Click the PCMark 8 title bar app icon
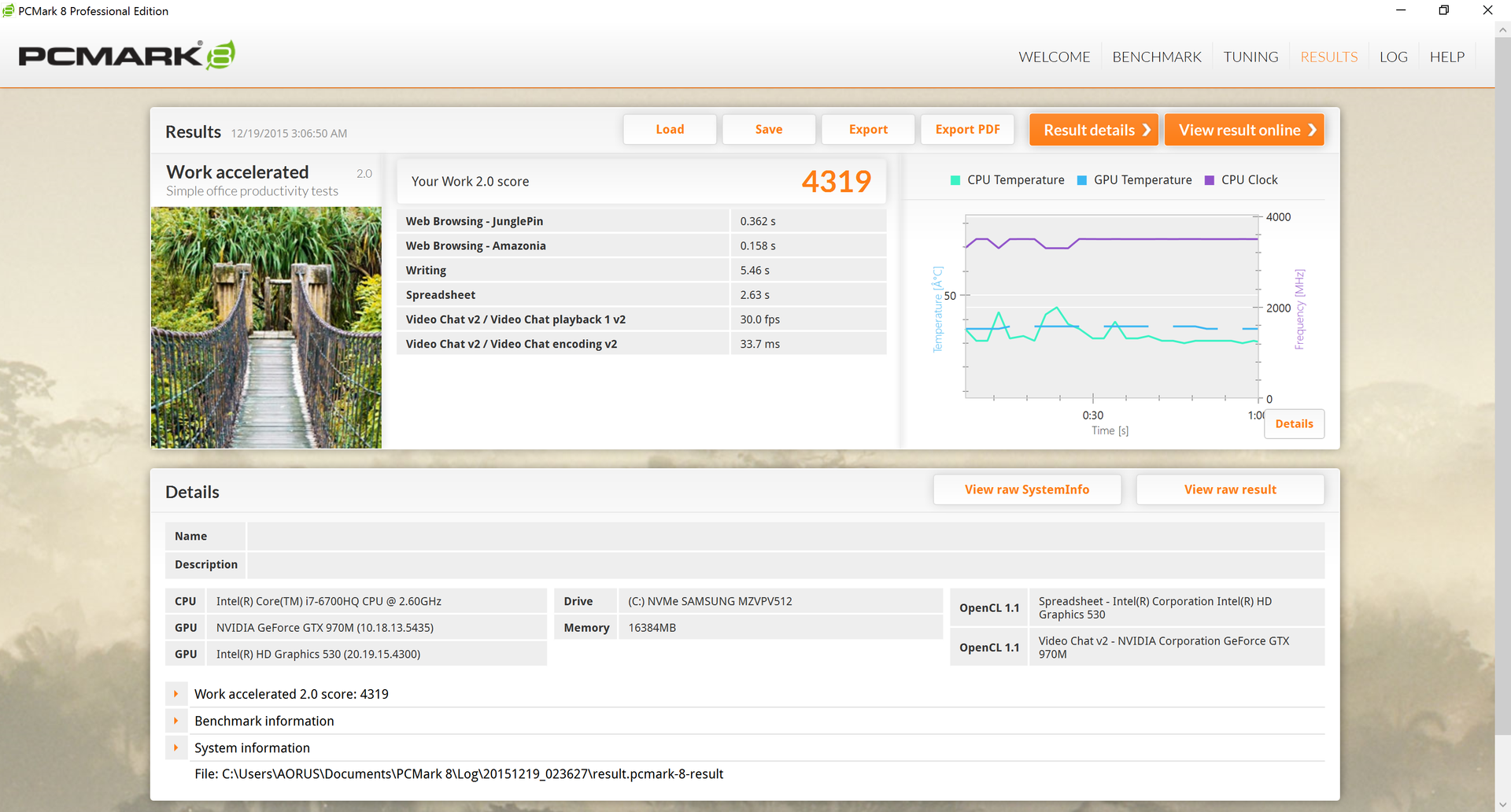The width and height of the screenshot is (1511, 812). coord(9,11)
